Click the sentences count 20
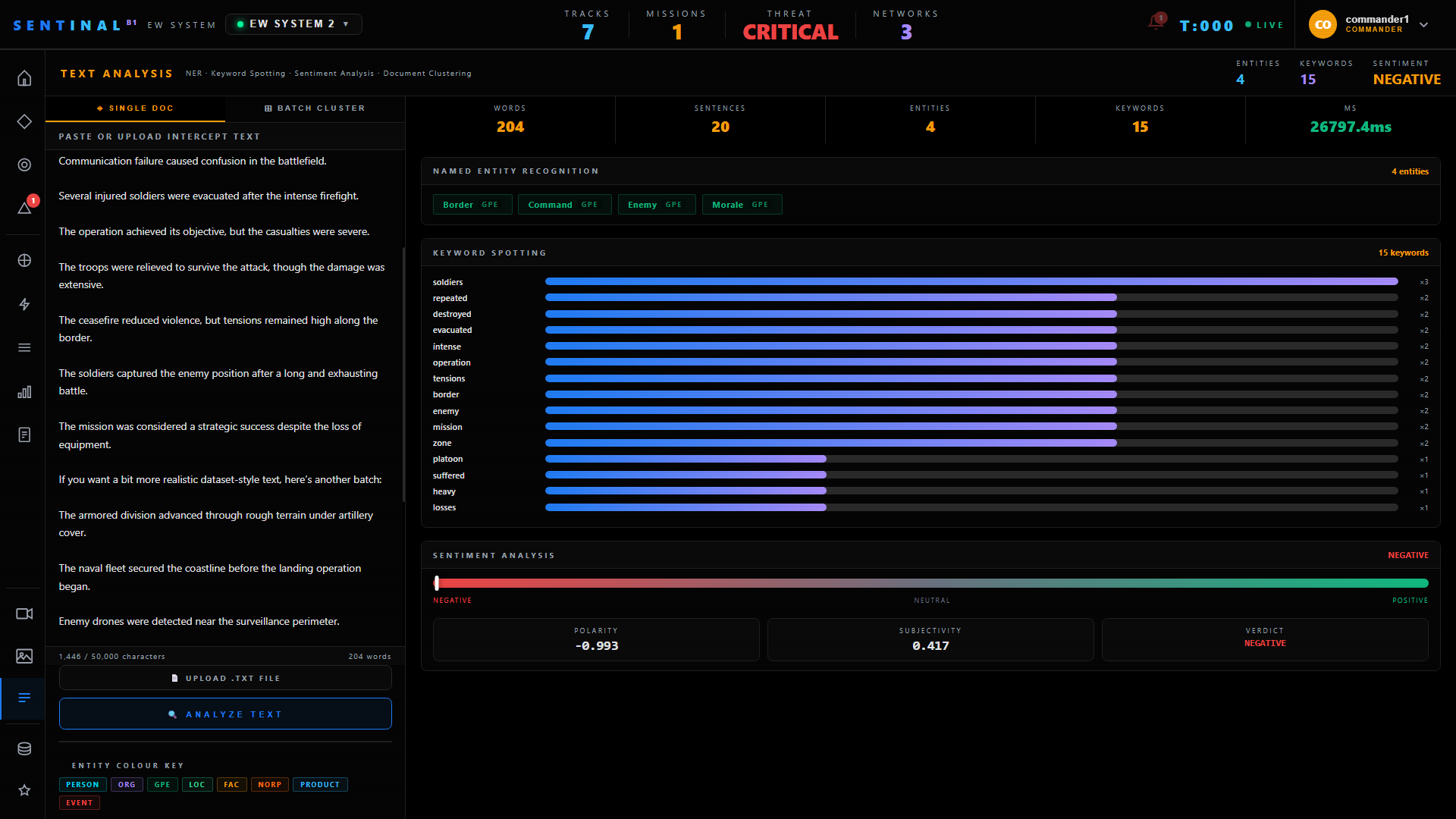The width and height of the screenshot is (1456, 819). pos(720,127)
